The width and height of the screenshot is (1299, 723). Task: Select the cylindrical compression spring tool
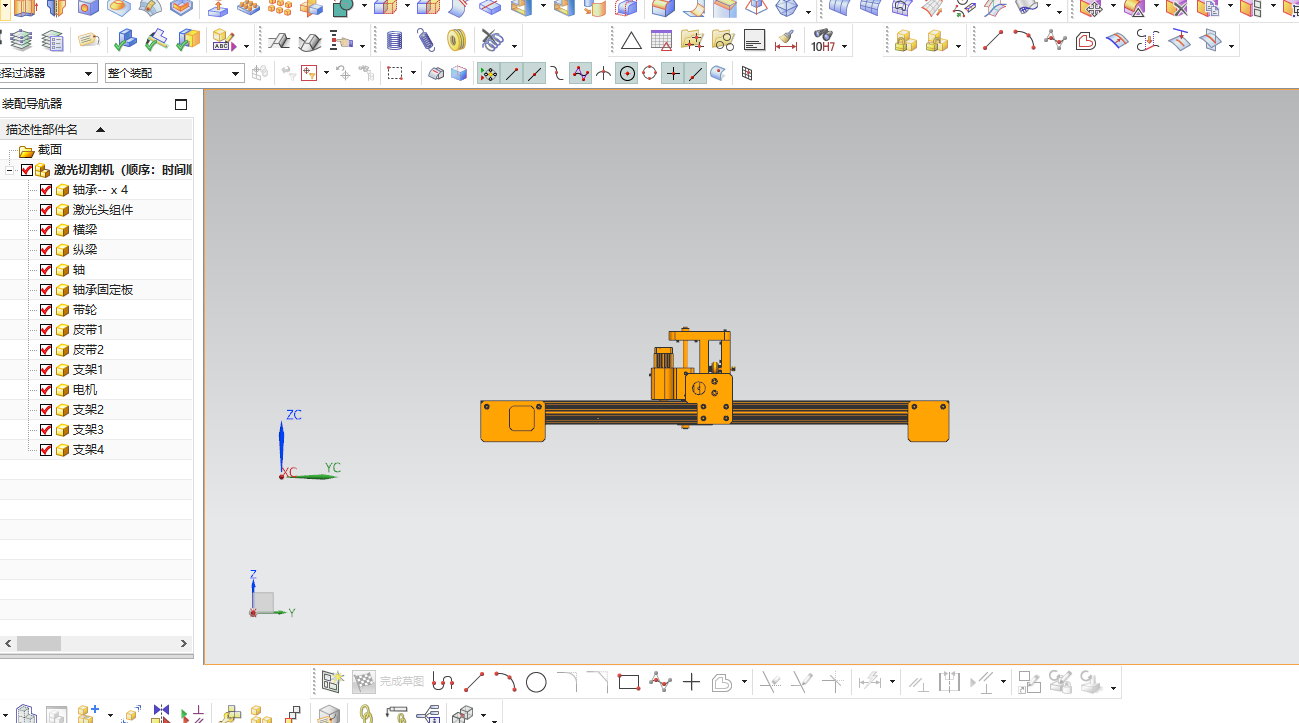tap(395, 41)
